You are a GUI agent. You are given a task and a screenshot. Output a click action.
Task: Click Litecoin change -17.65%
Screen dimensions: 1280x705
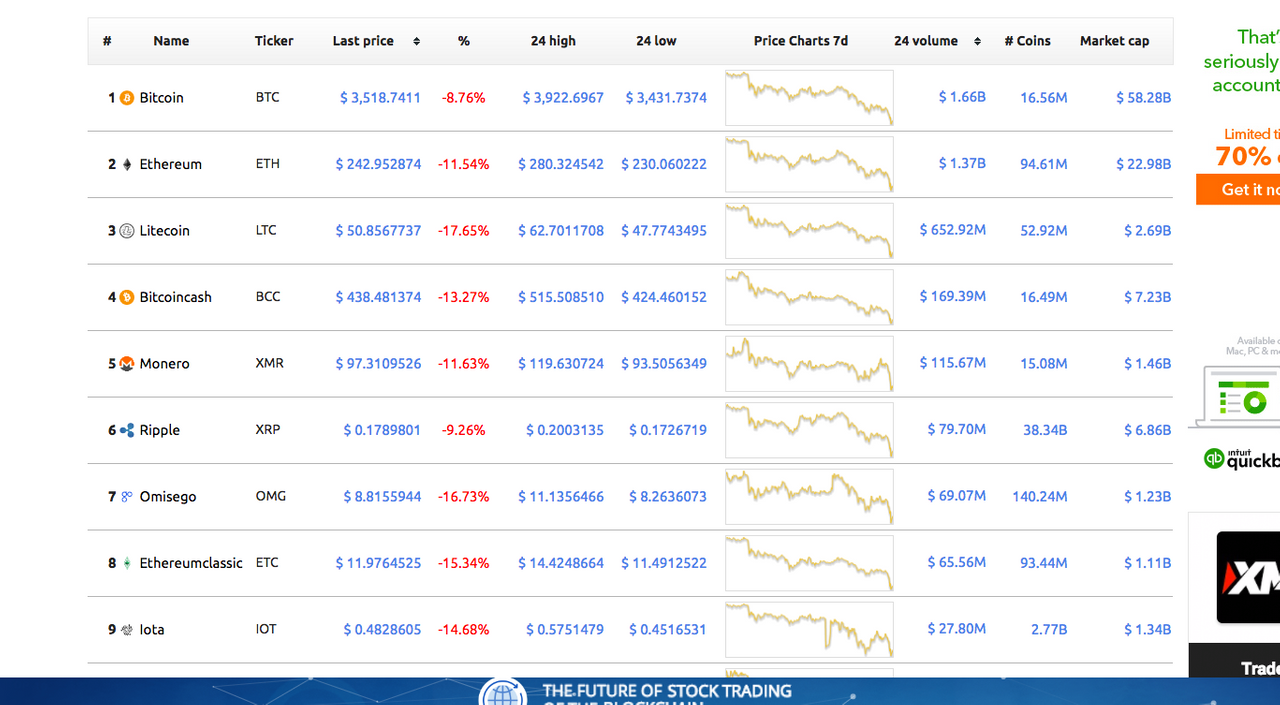coord(463,231)
